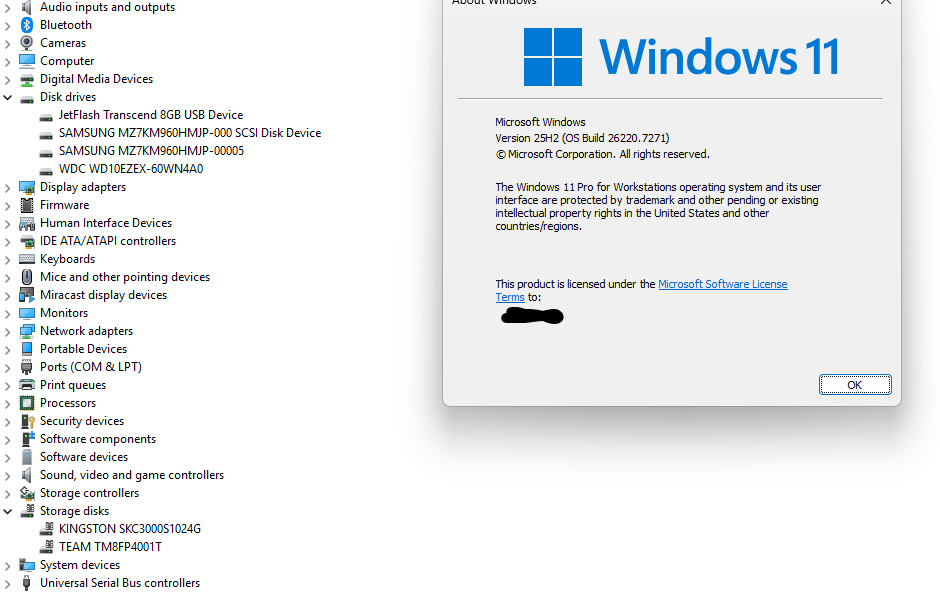Select the Processors category icon
This screenshot has width=940, height=599.
tap(25, 403)
